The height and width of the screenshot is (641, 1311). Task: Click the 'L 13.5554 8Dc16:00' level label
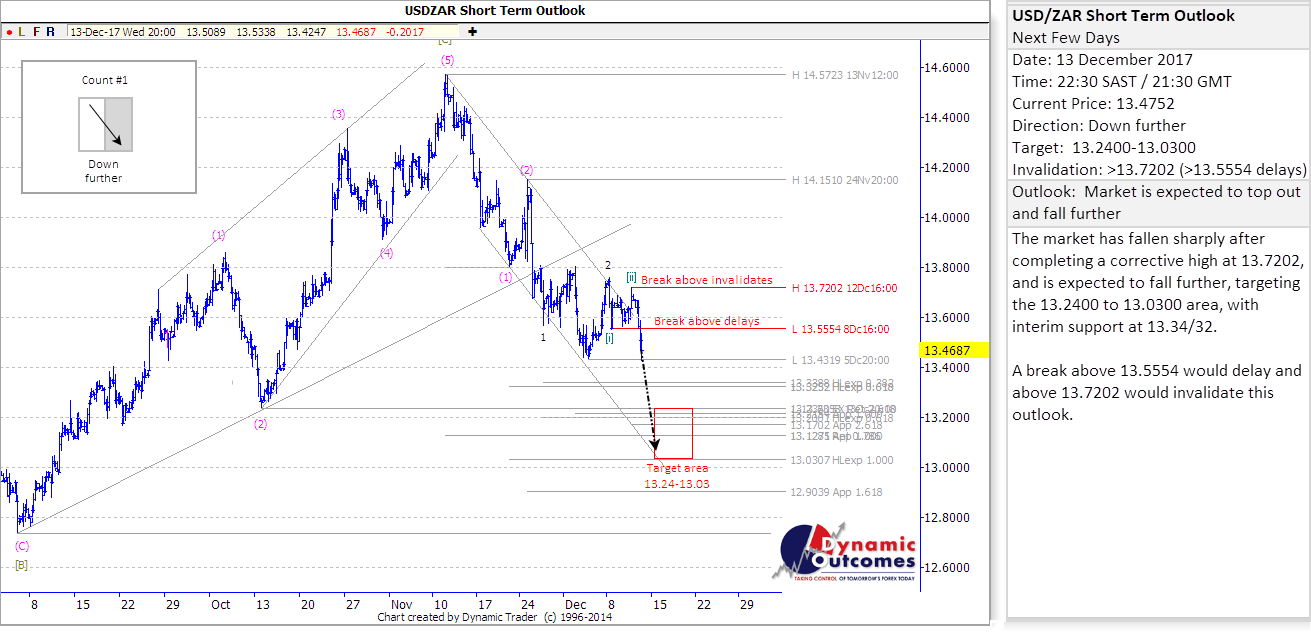point(841,329)
